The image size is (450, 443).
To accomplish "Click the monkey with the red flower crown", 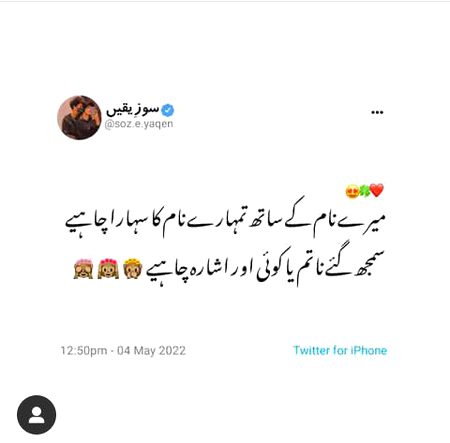I will (108, 269).
